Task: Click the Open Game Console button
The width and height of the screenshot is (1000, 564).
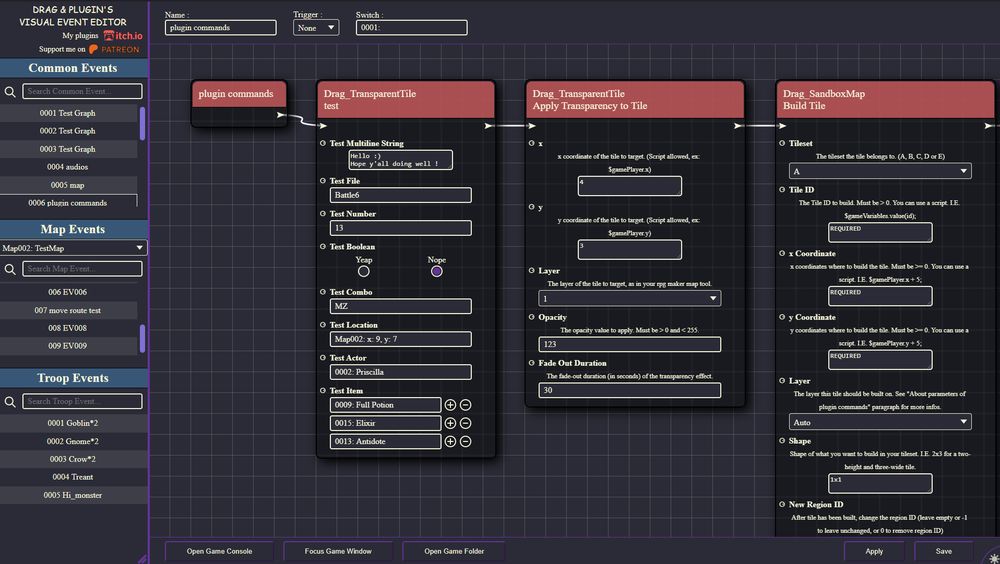Action: pos(219,551)
